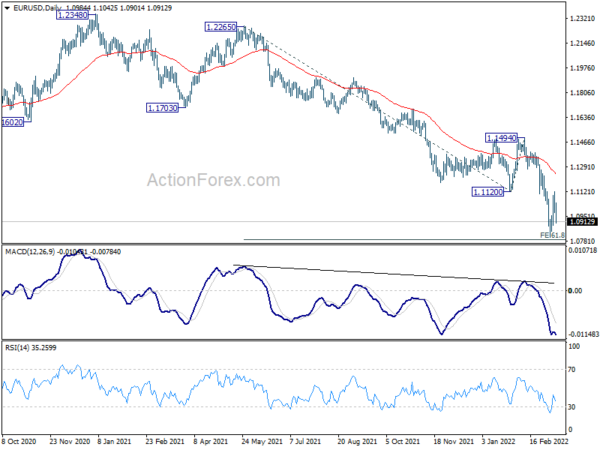Click the 16020 label at left edge

click(x=12, y=122)
